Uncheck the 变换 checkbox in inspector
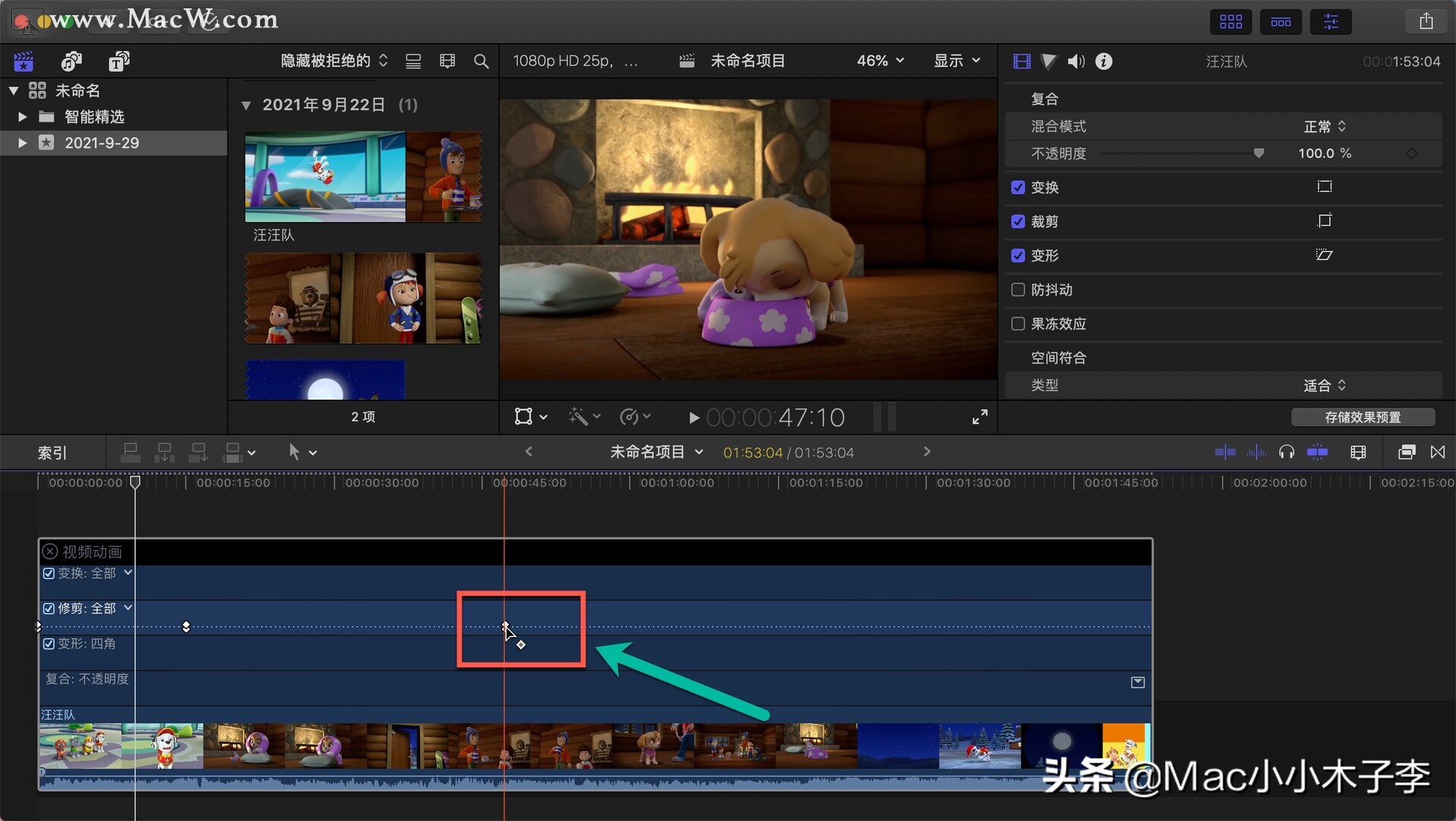1456x821 pixels. click(1018, 187)
